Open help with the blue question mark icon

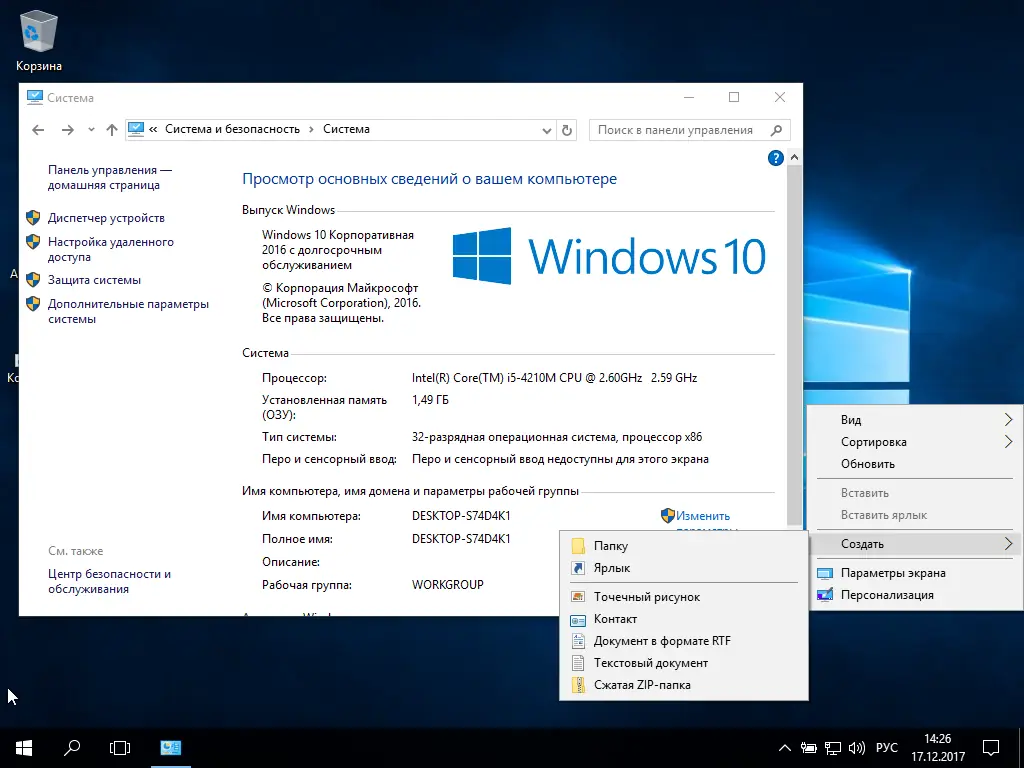[775, 158]
